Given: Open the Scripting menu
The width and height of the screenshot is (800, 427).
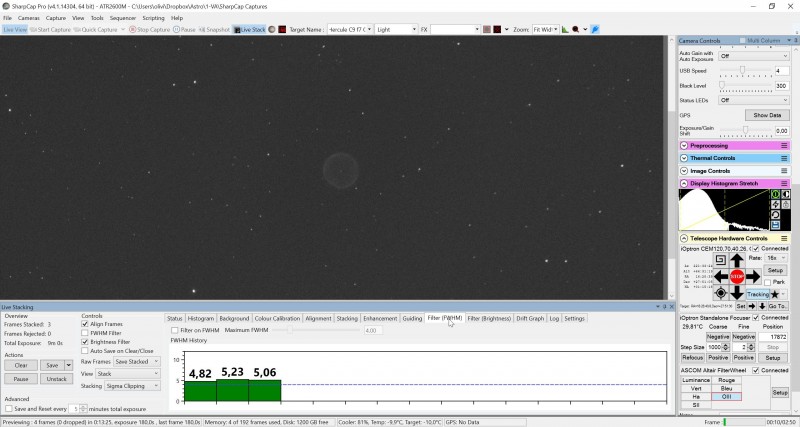Looking at the screenshot, I should click(x=153, y=18).
